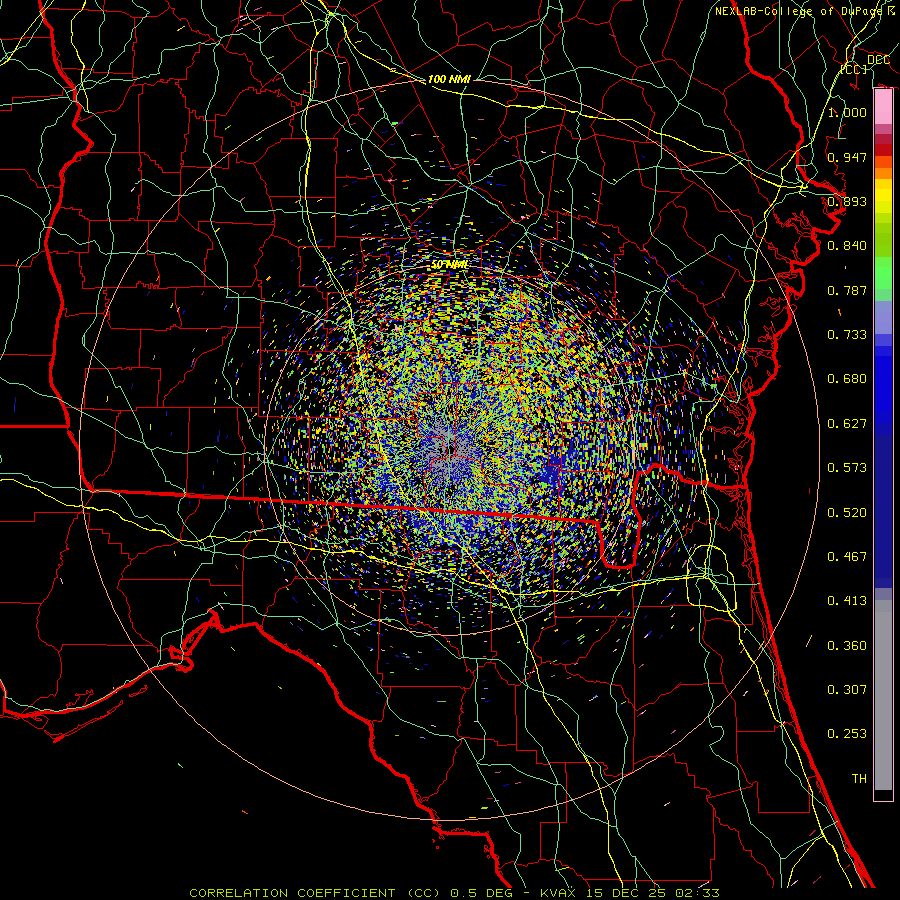900x900 pixels.
Task: Click the 0.307 legend value
Action: point(847,690)
